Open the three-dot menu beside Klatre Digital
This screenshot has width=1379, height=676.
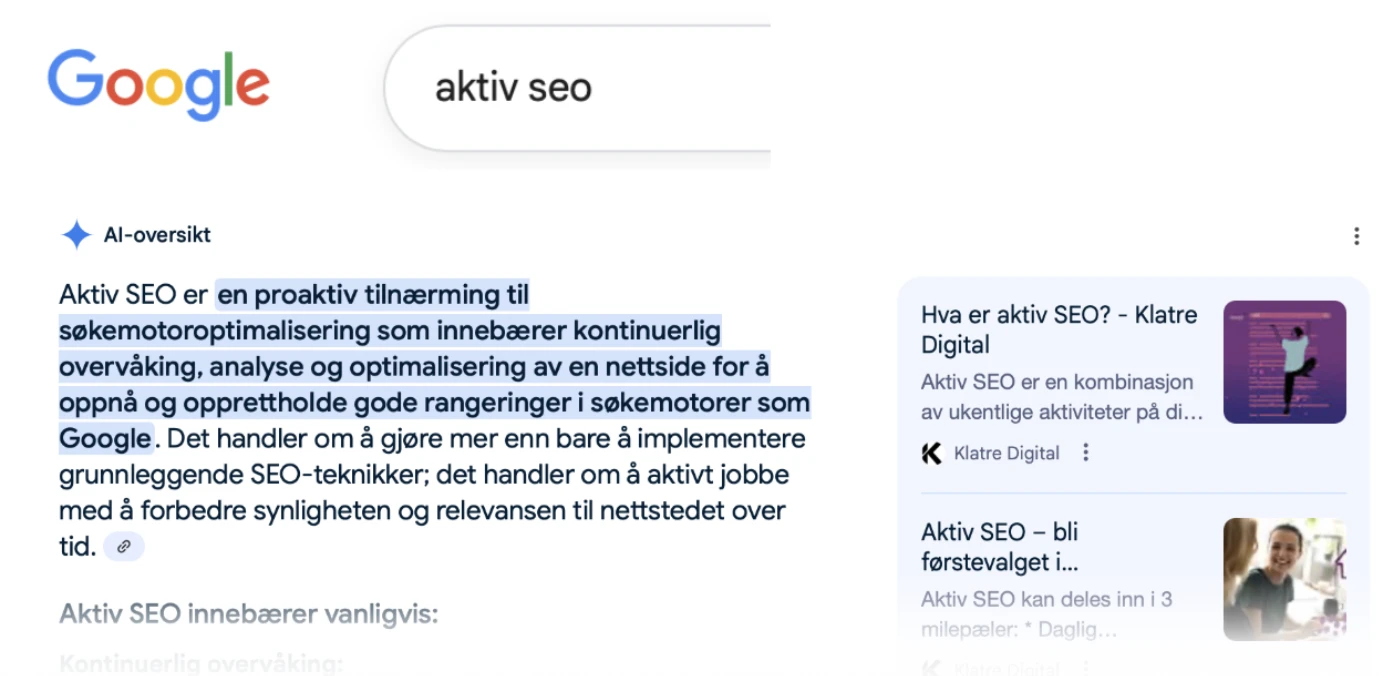pos(1086,453)
